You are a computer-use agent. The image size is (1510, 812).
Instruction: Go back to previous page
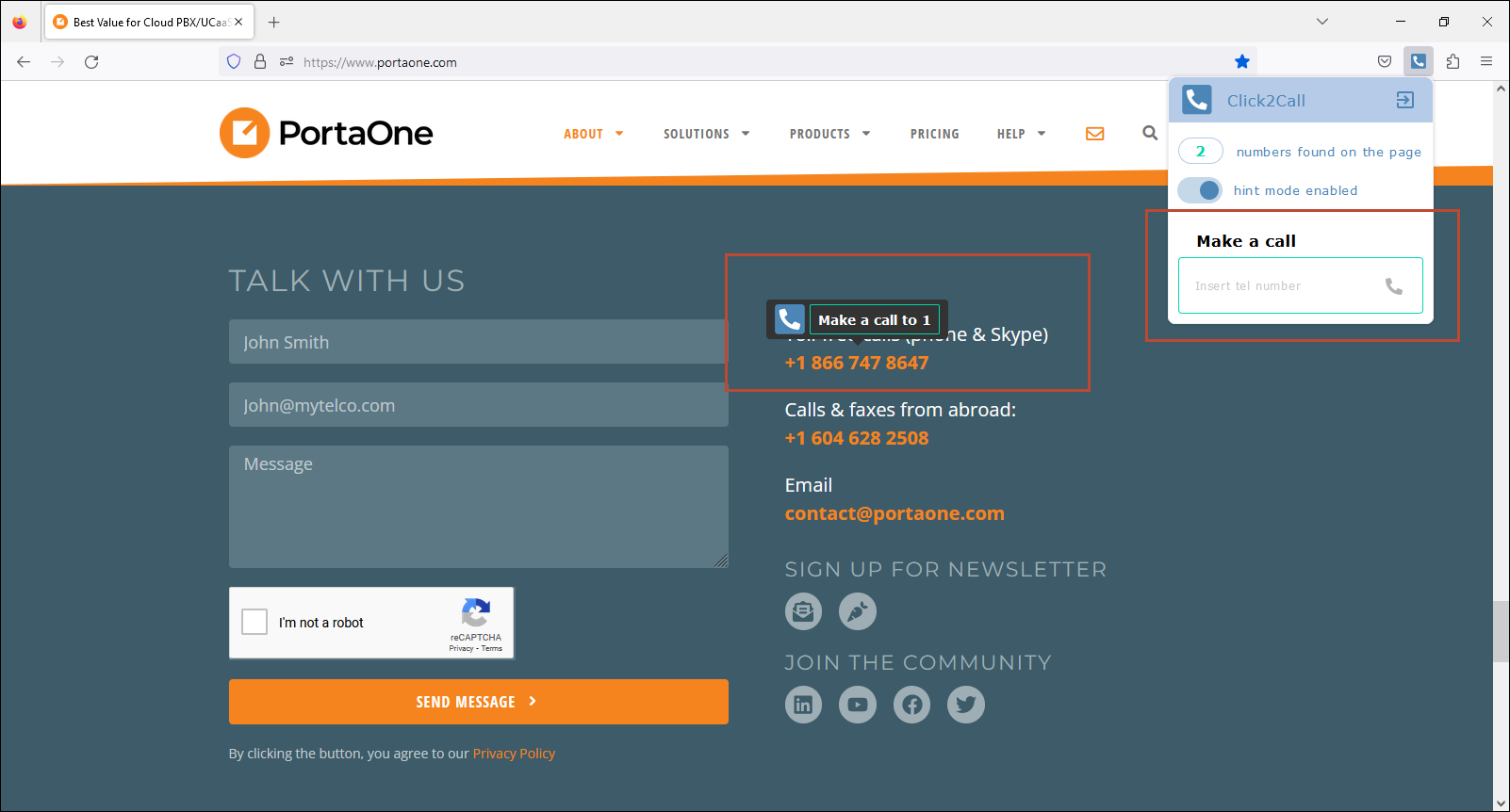[24, 62]
